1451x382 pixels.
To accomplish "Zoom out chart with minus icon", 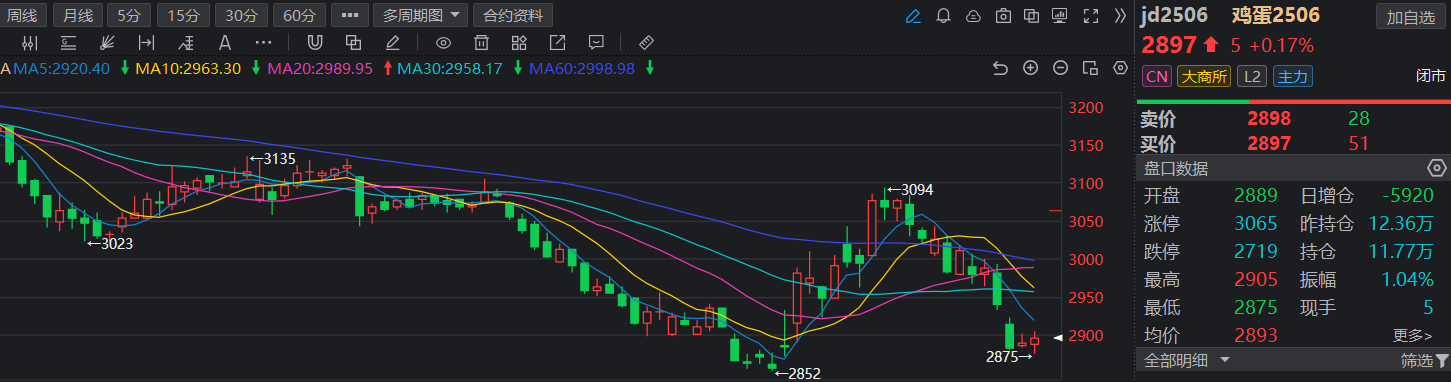I will coord(1060,68).
